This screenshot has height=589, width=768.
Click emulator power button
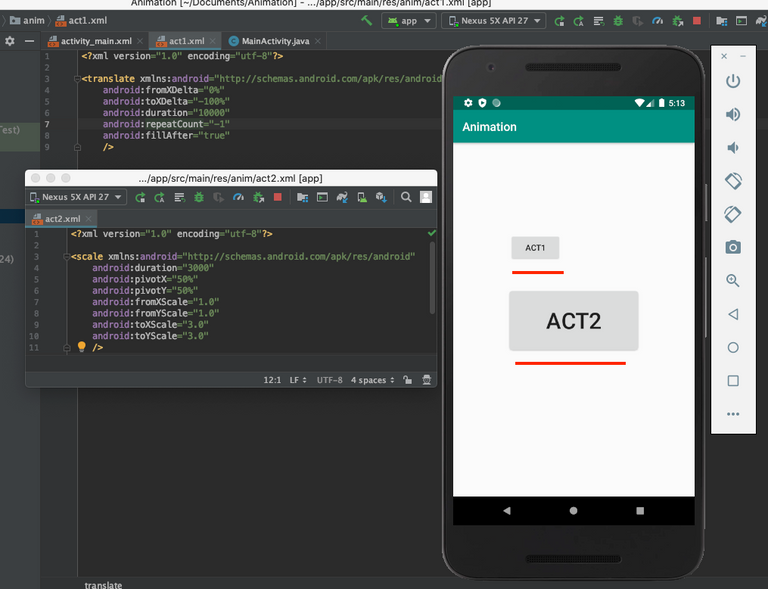click(733, 81)
